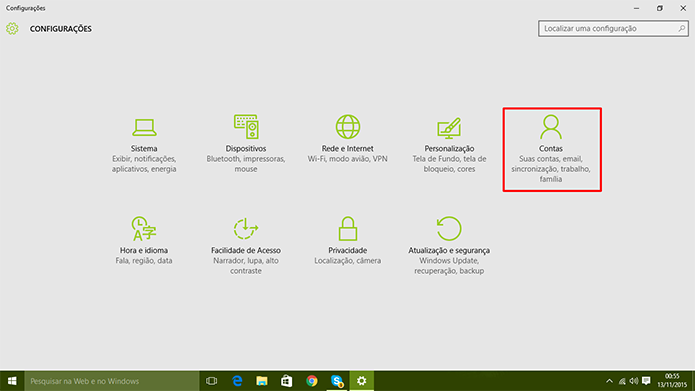Launch Google Chrome from taskbar

[x=312, y=381]
